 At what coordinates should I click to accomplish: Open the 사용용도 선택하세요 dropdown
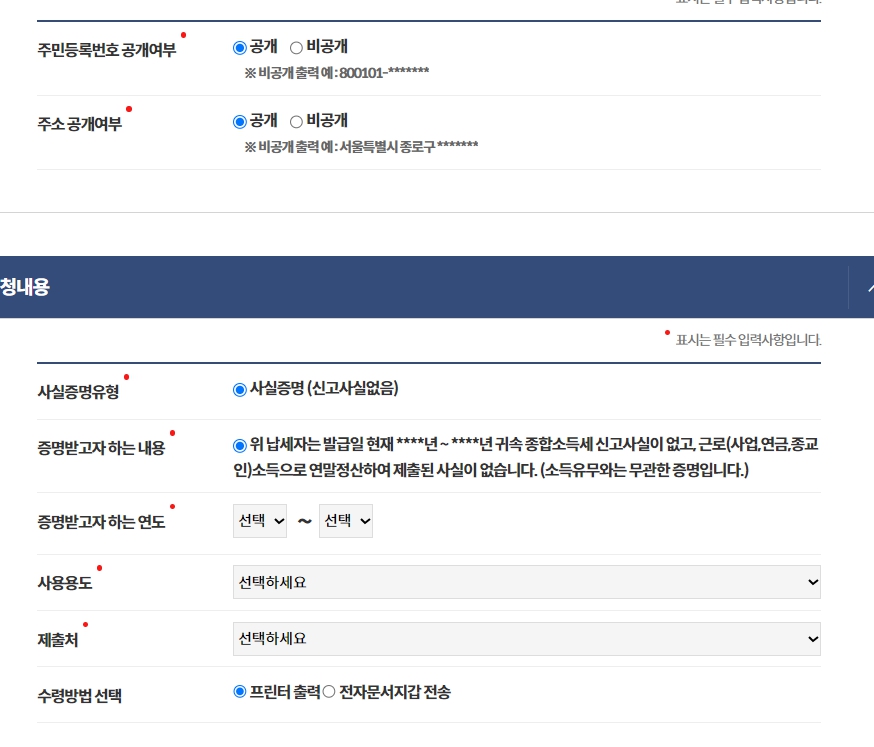(x=527, y=580)
